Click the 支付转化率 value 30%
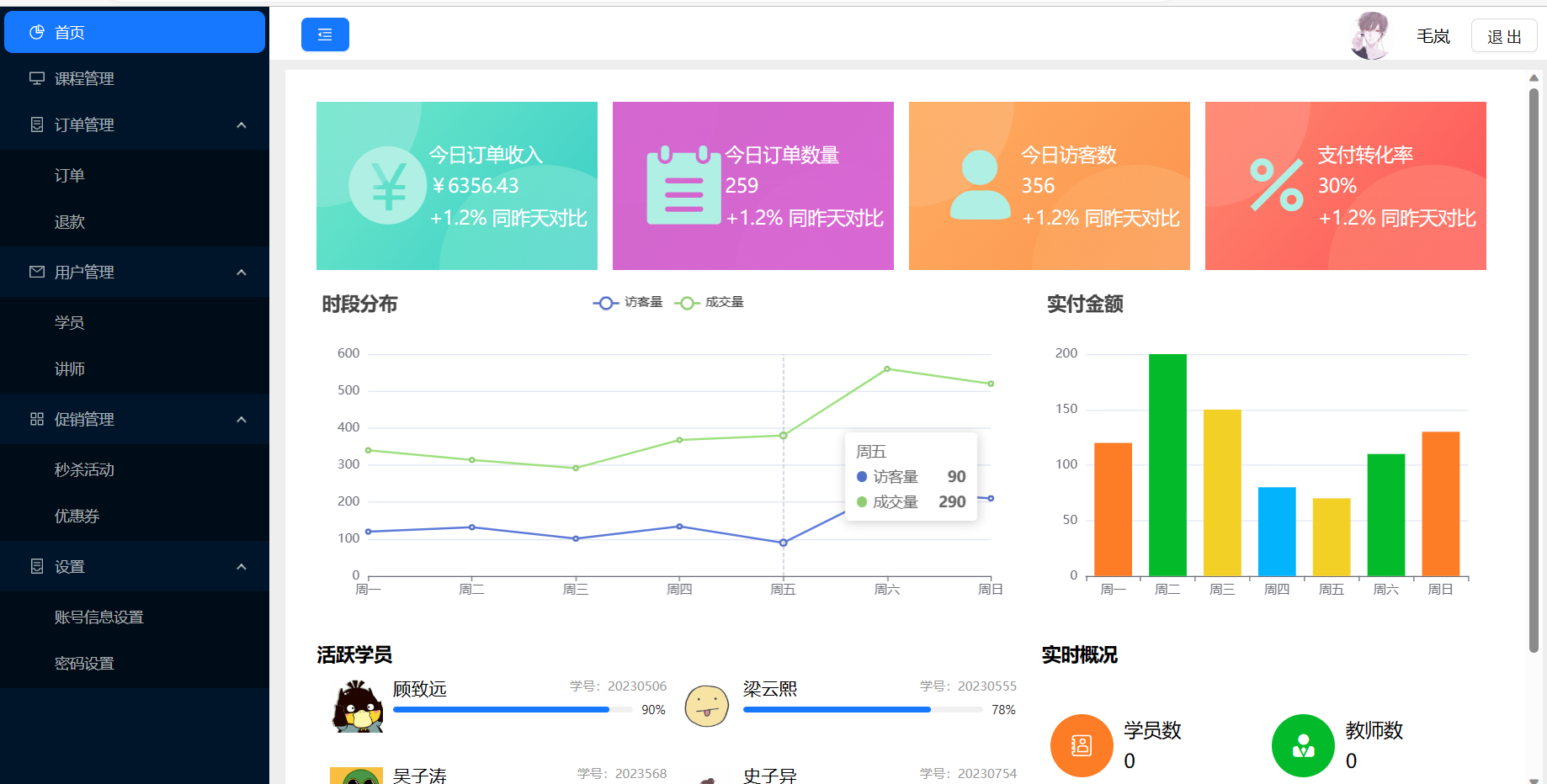This screenshot has width=1547, height=784. pyautogui.click(x=1337, y=186)
